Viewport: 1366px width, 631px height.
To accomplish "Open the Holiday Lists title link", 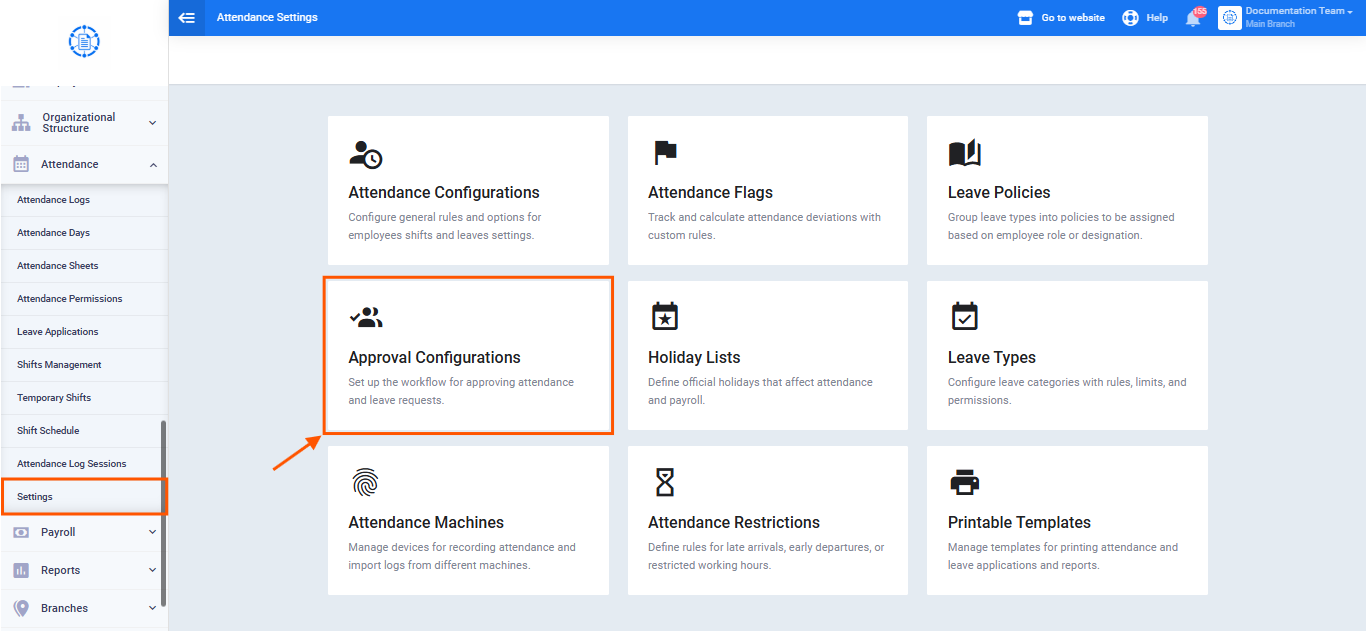I will tap(694, 357).
